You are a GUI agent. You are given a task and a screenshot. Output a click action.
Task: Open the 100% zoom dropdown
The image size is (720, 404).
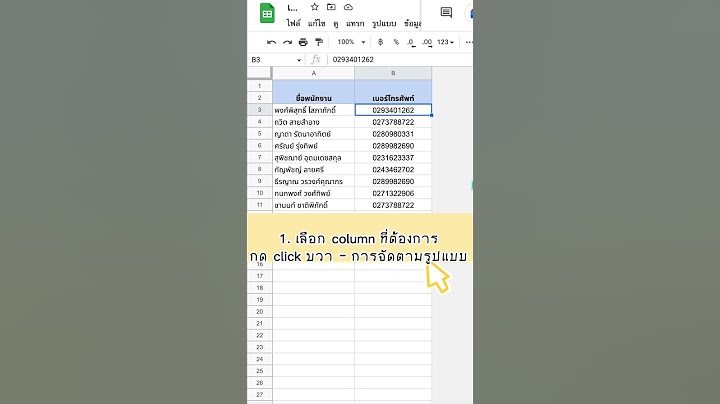click(351, 42)
